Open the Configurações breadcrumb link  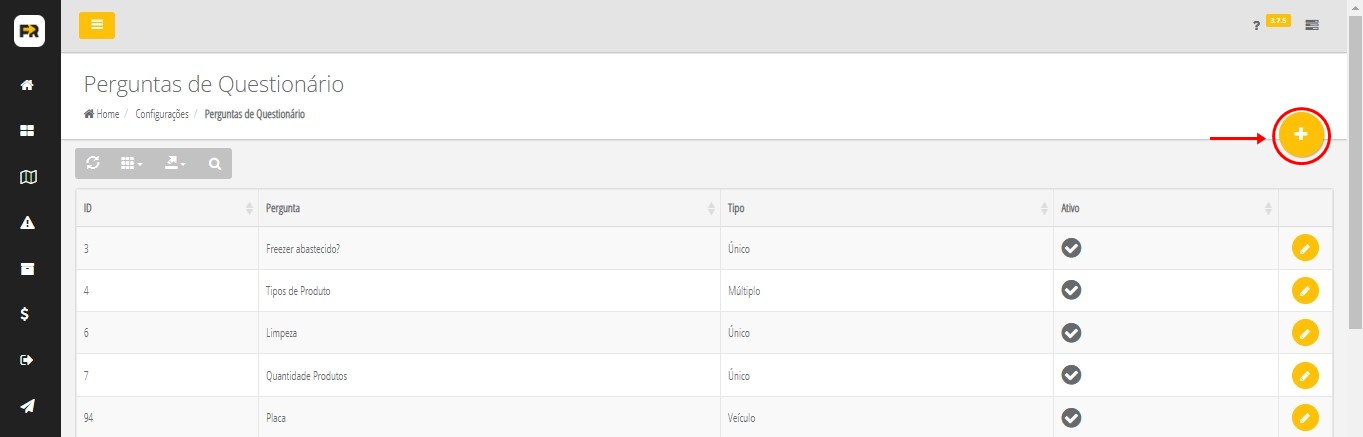point(162,114)
